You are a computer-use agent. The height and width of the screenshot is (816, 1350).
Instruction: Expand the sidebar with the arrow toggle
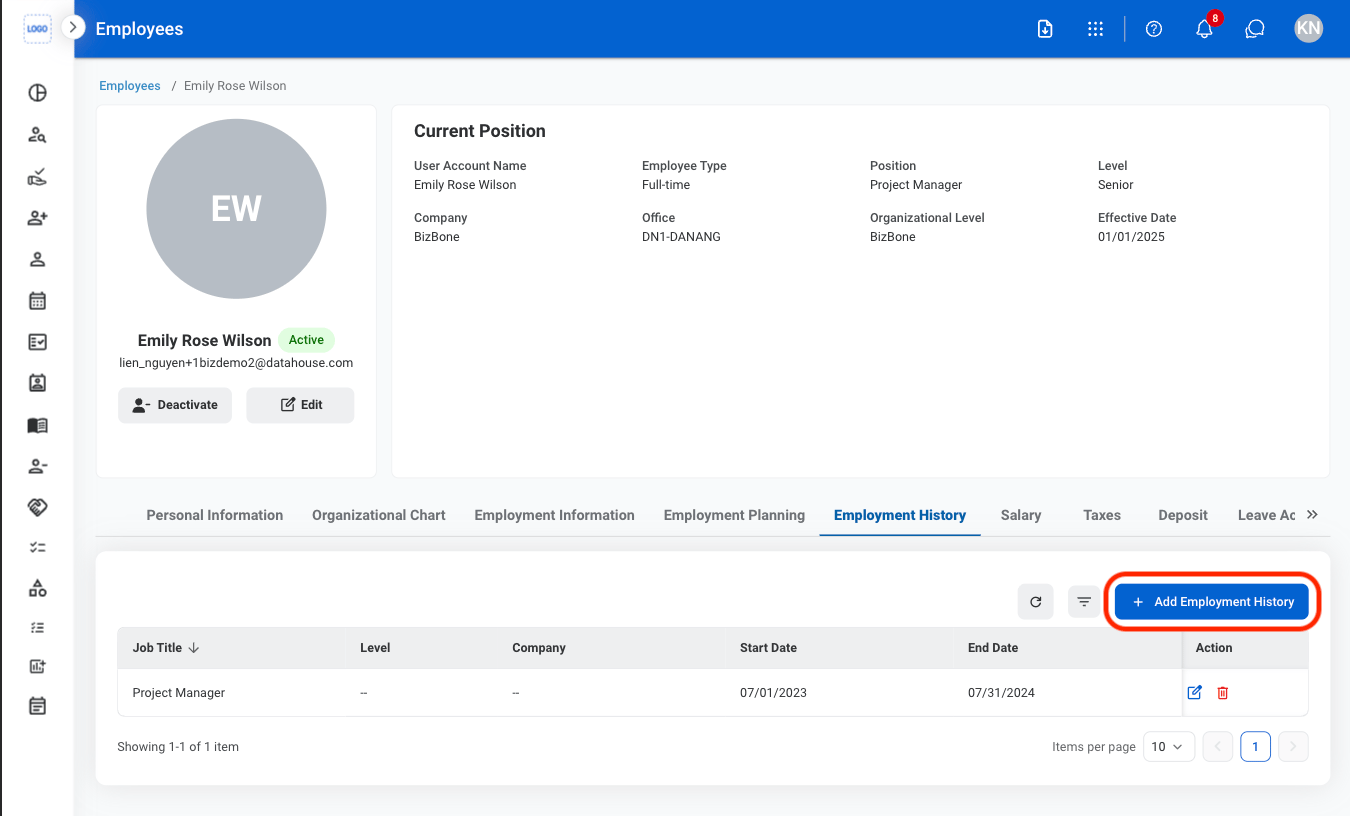point(73,28)
